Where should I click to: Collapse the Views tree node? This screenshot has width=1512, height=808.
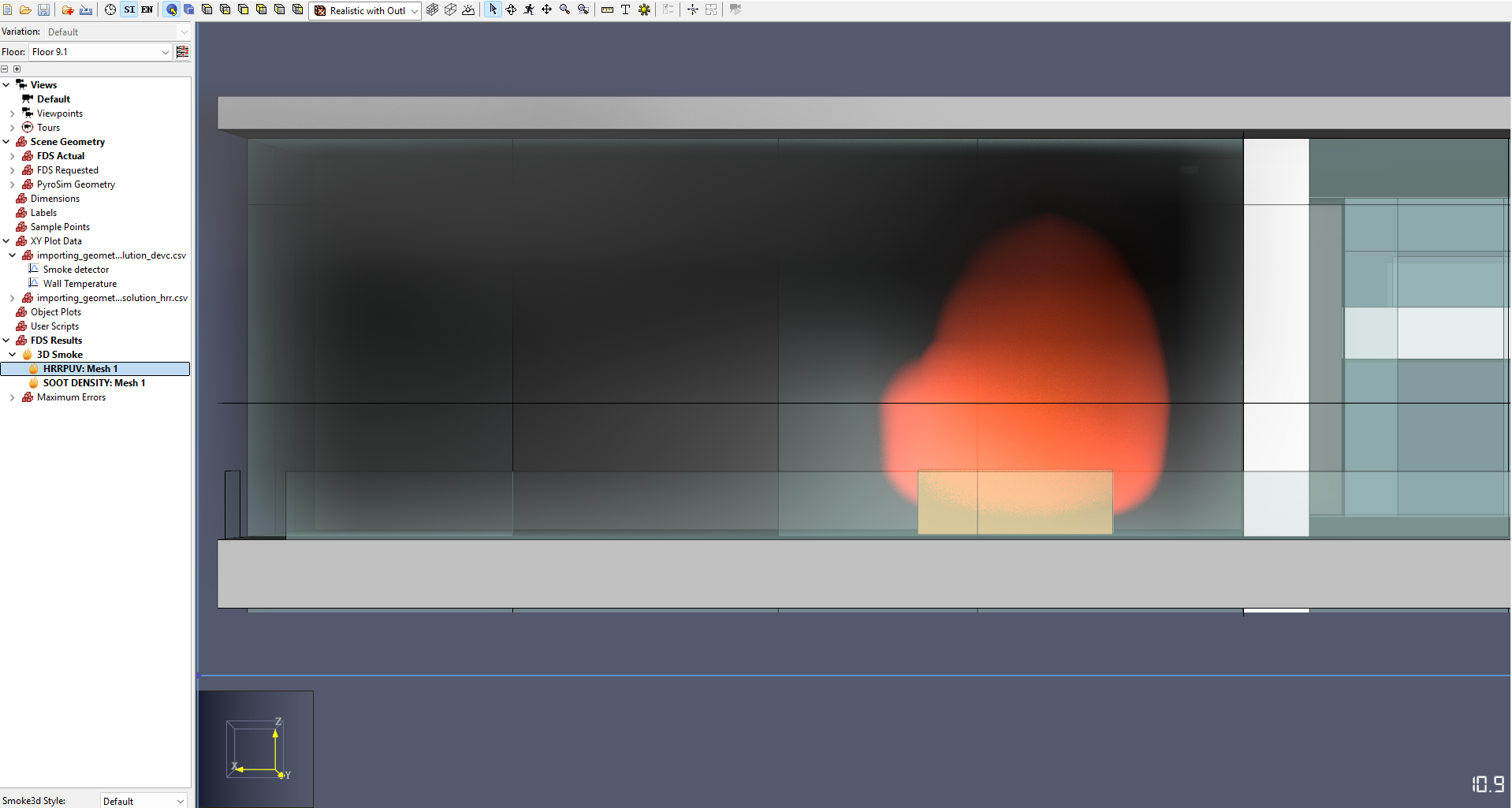[x=6, y=85]
